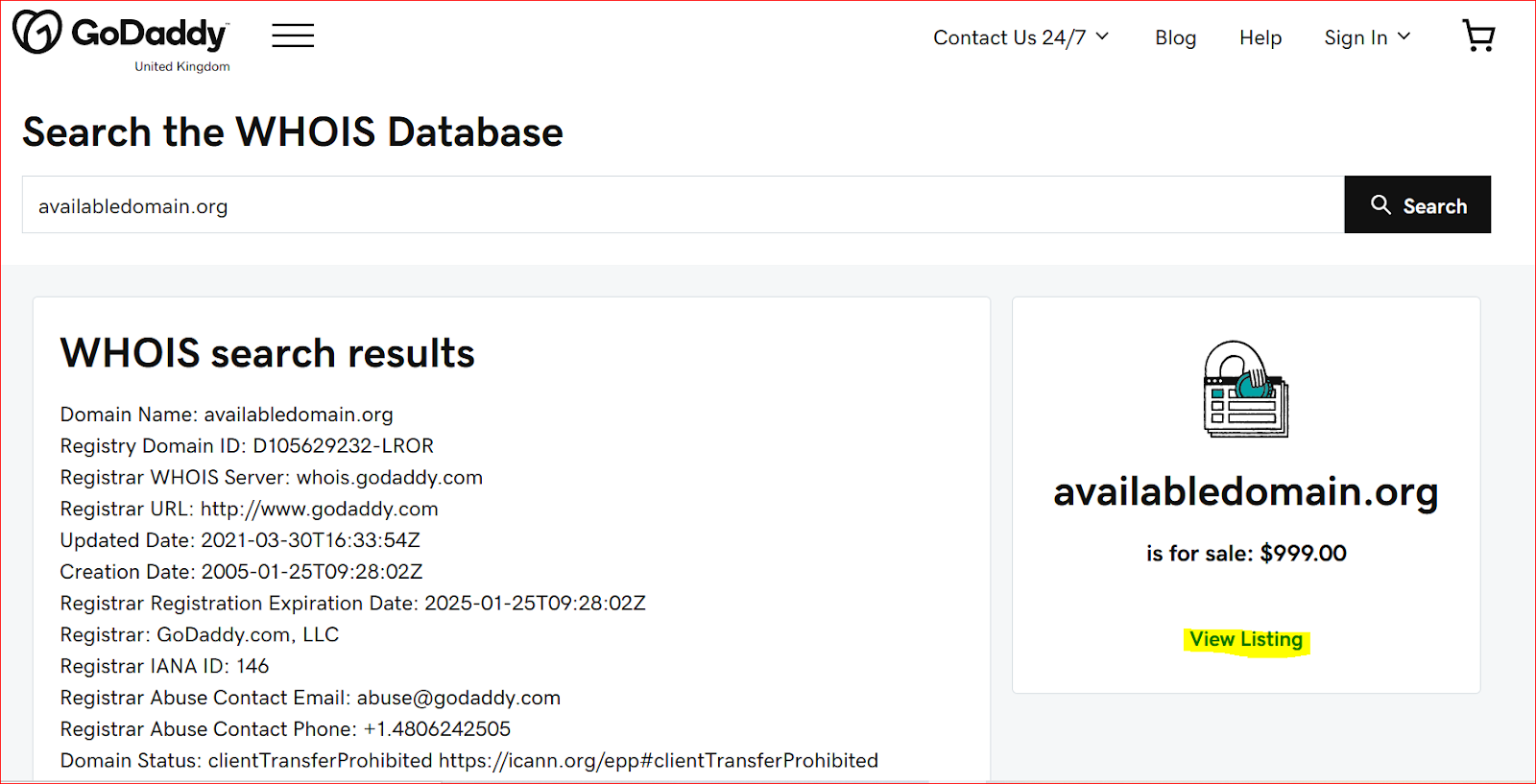Screen dimensions: 1536x784
Task: Select the Registrar URL http://www.godaddy.com line
Action: coord(250,509)
